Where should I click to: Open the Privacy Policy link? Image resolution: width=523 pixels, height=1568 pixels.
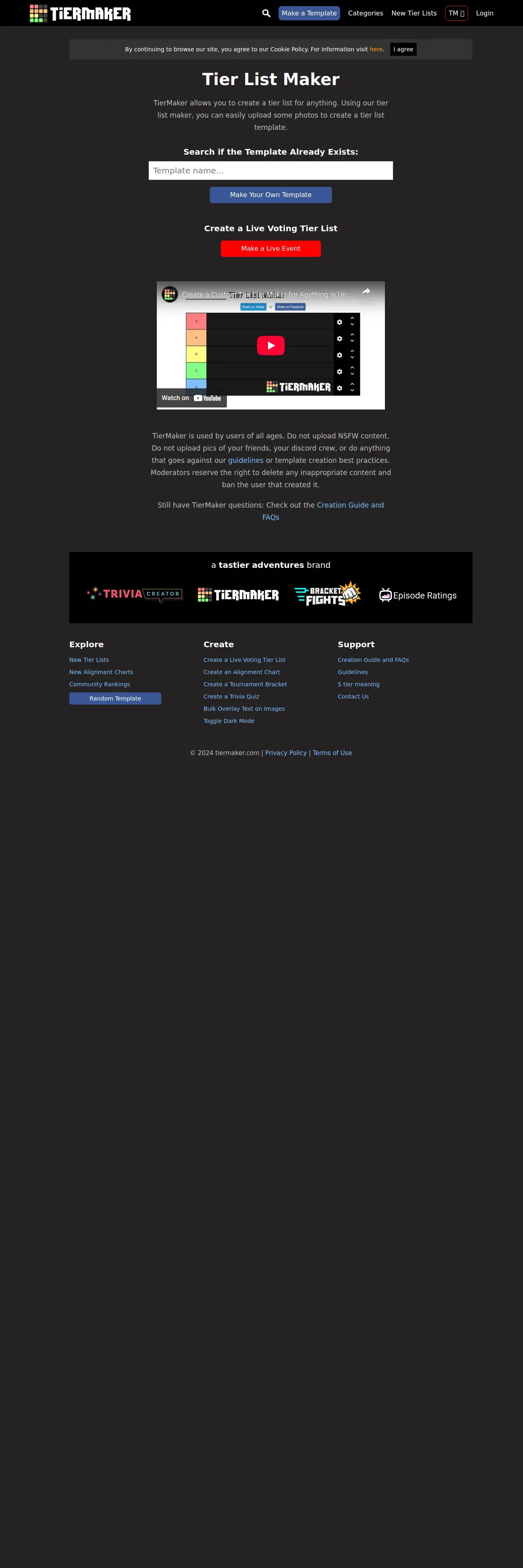click(286, 753)
